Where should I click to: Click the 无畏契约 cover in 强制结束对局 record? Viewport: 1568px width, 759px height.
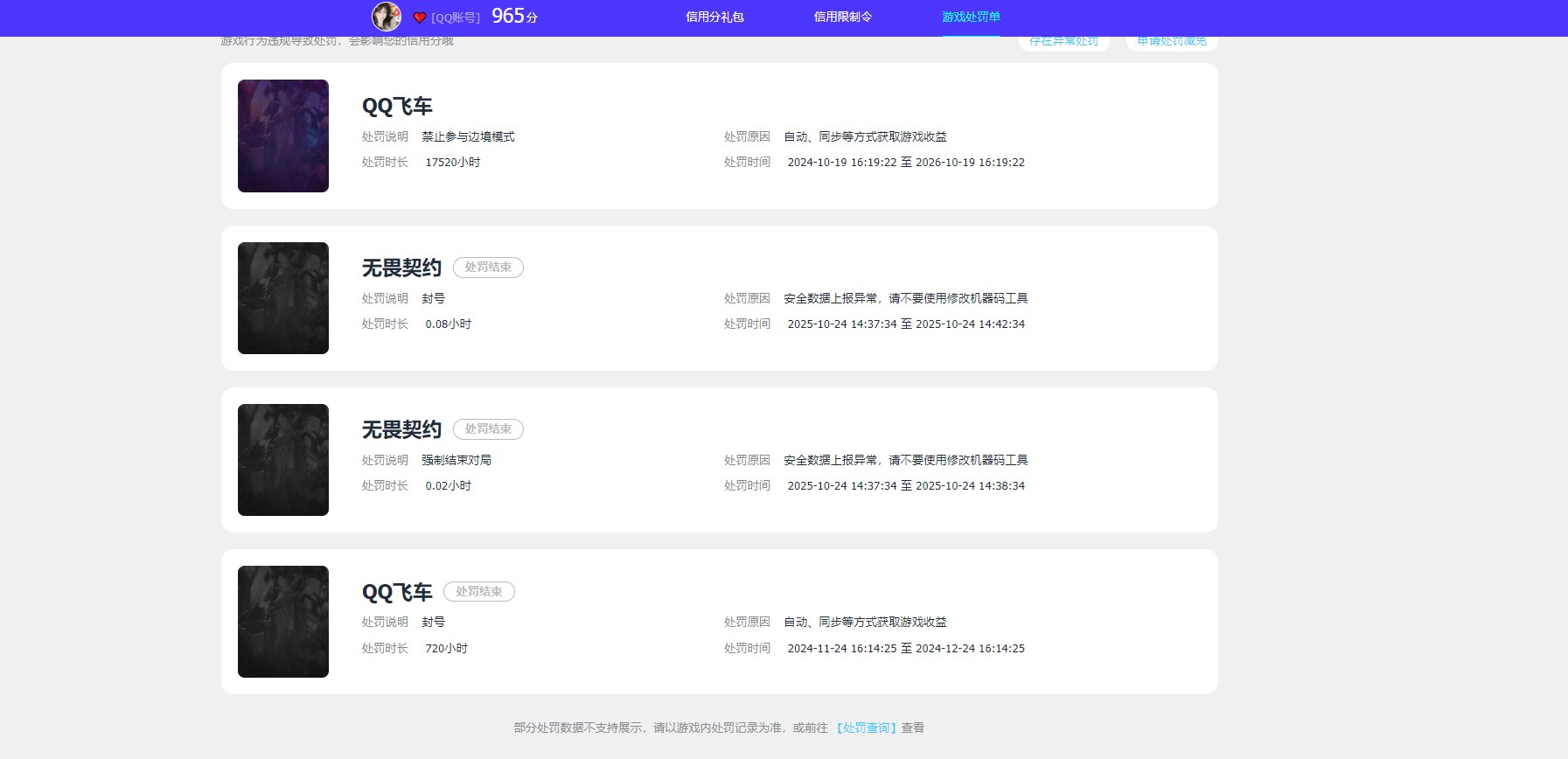click(x=283, y=460)
